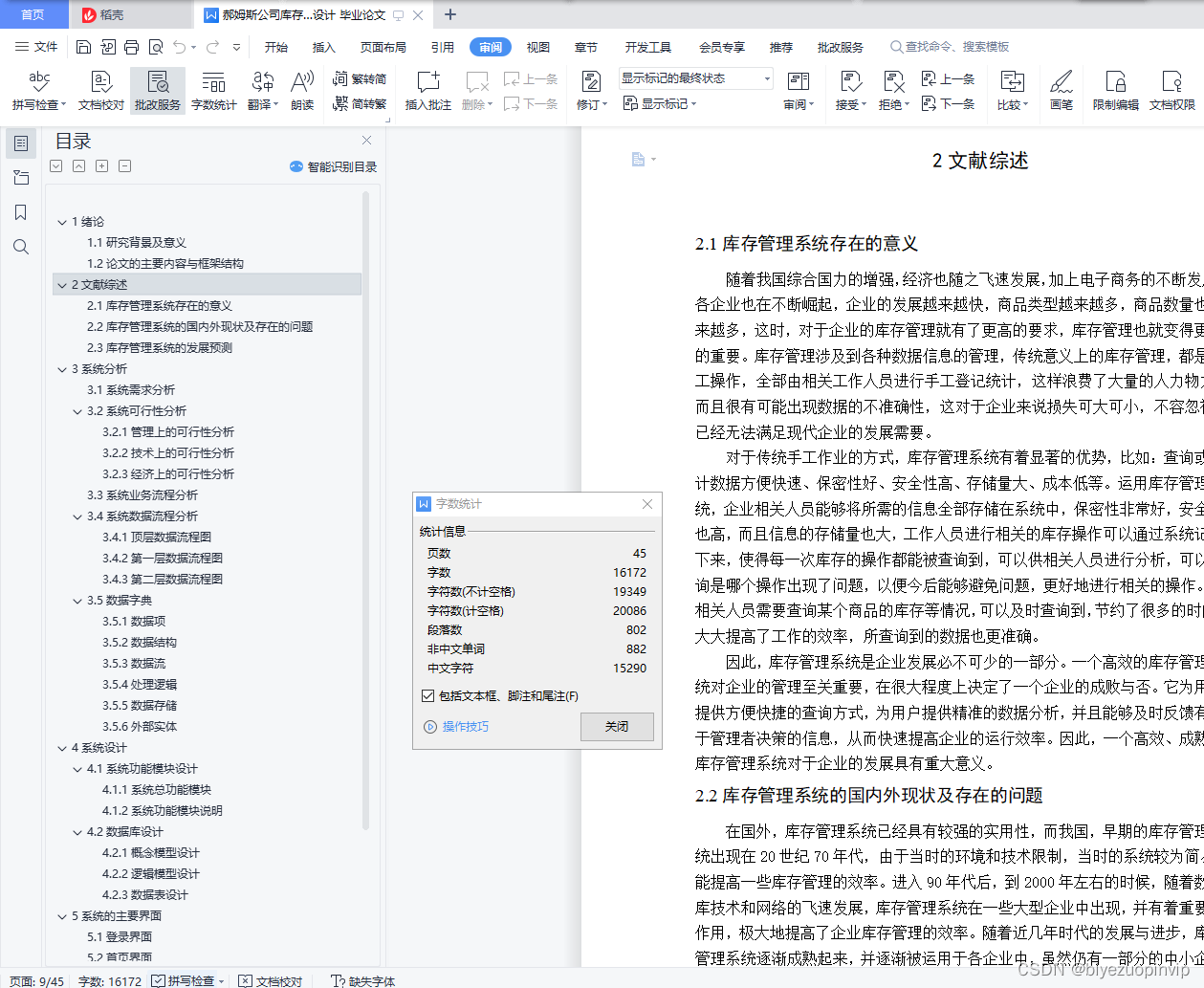Switch to the 视图 ribbon tab
Screen dimensions: 1204x988
point(538,47)
